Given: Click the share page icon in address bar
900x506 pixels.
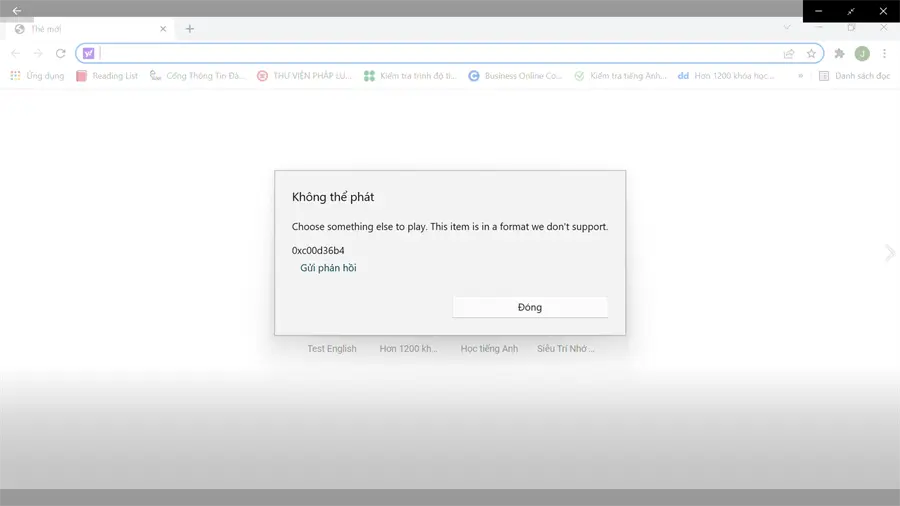Looking at the screenshot, I should click(x=789, y=53).
